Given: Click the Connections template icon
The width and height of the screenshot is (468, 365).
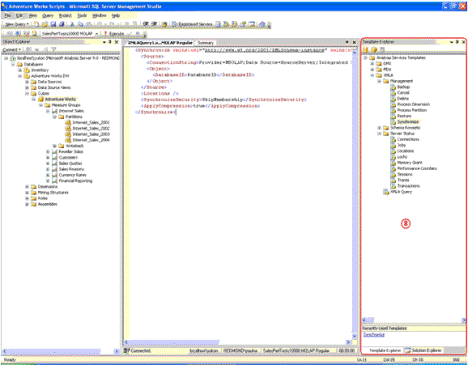Looking at the screenshot, I should pos(393,139).
